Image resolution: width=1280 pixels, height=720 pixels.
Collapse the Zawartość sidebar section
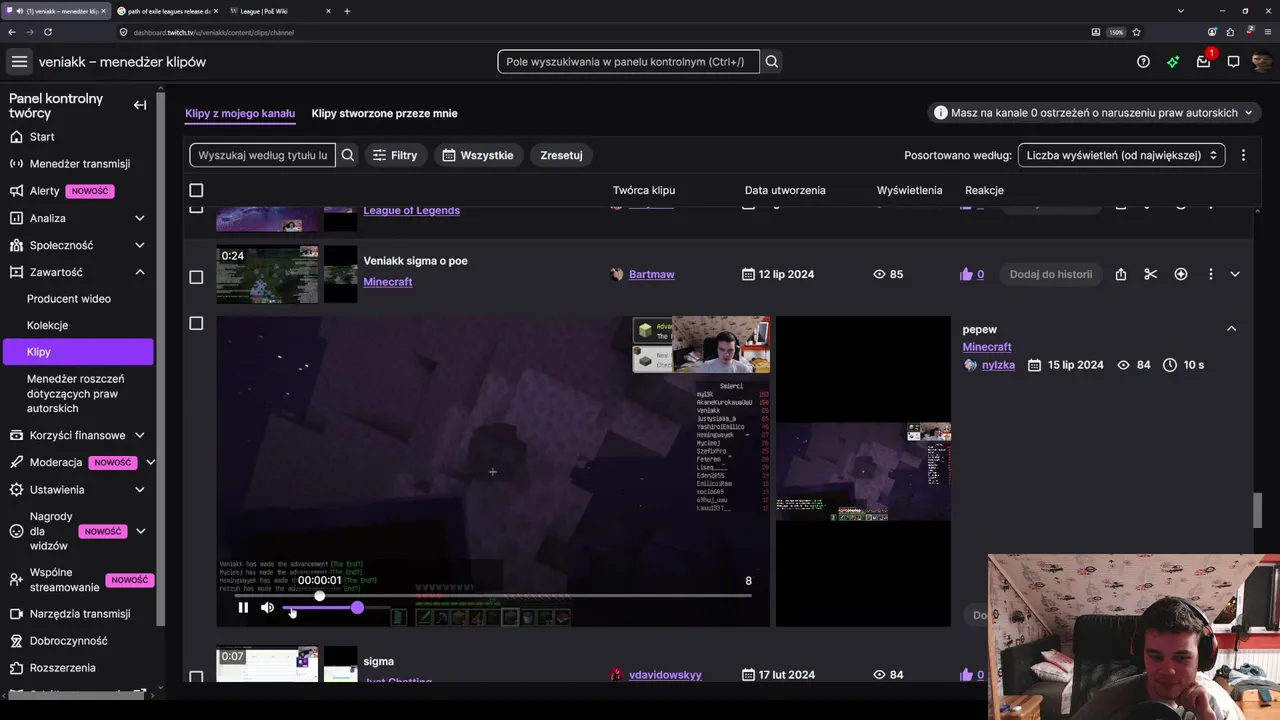coord(140,272)
